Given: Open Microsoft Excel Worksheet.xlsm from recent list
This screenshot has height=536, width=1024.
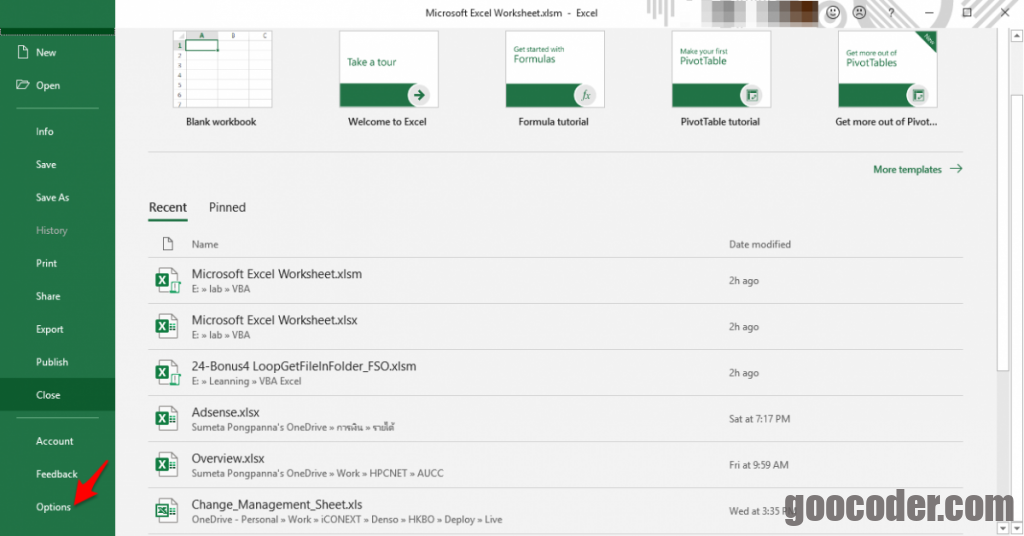Looking at the screenshot, I should (x=555, y=281).
